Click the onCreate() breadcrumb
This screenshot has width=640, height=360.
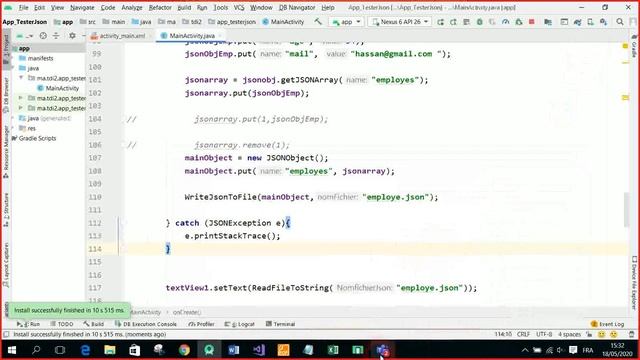tap(187, 312)
